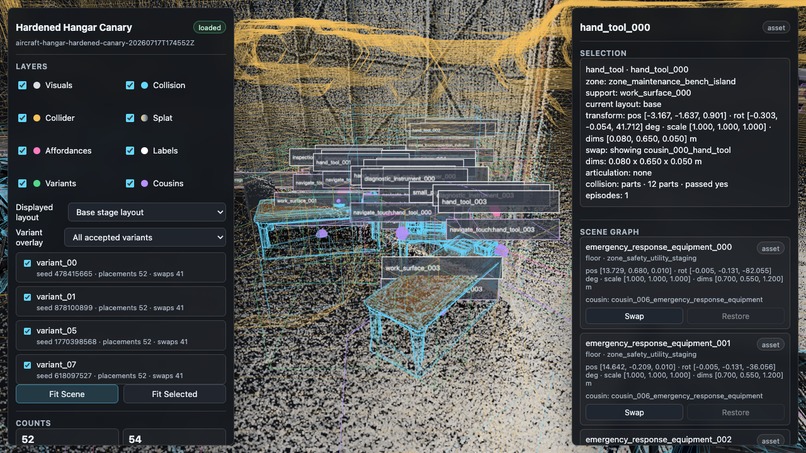Click asset badge of emergency_response_equipment_001
The height and width of the screenshot is (453, 806).
coord(770,345)
